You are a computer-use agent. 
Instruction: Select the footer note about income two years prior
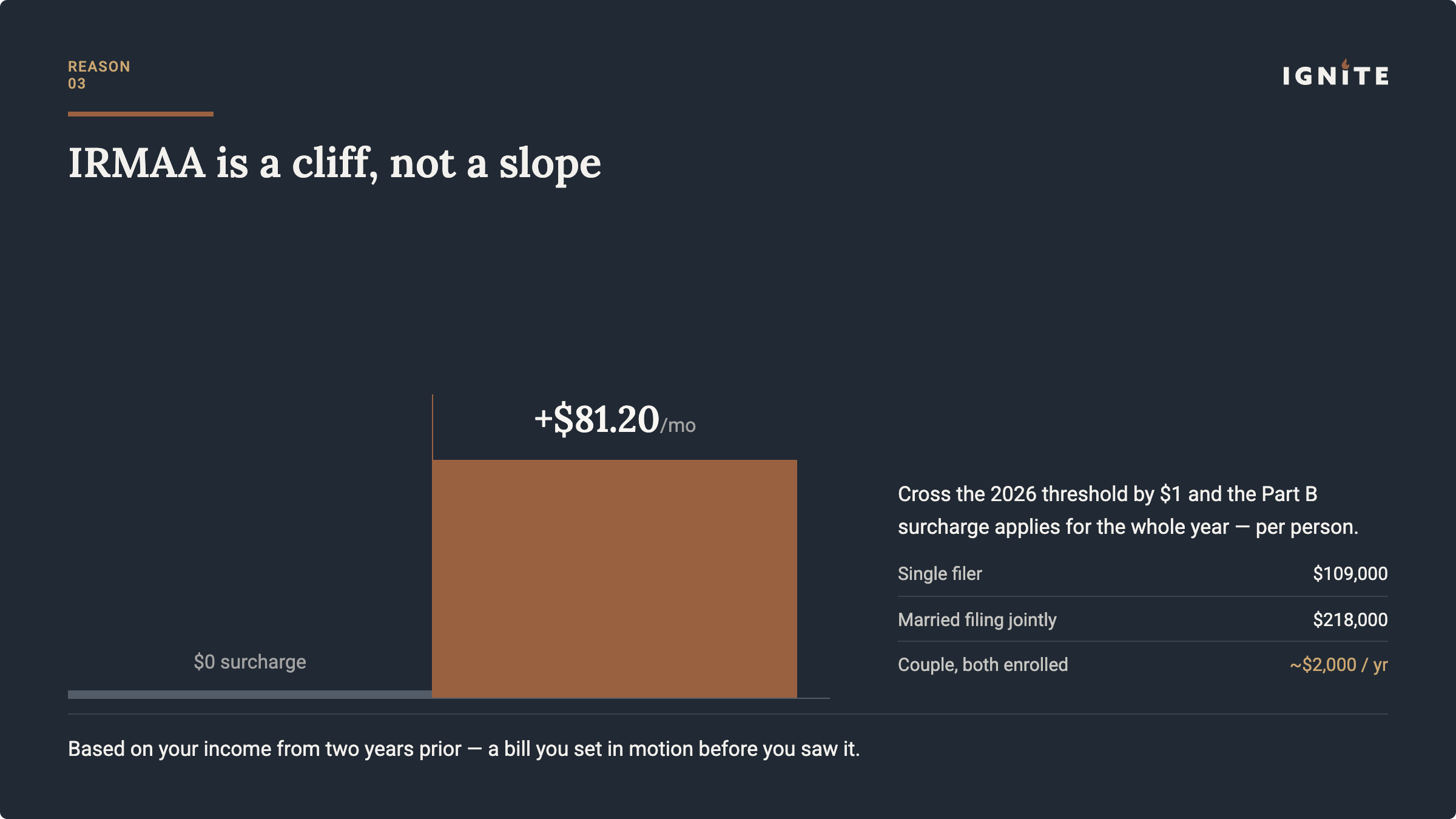click(464, 749)
